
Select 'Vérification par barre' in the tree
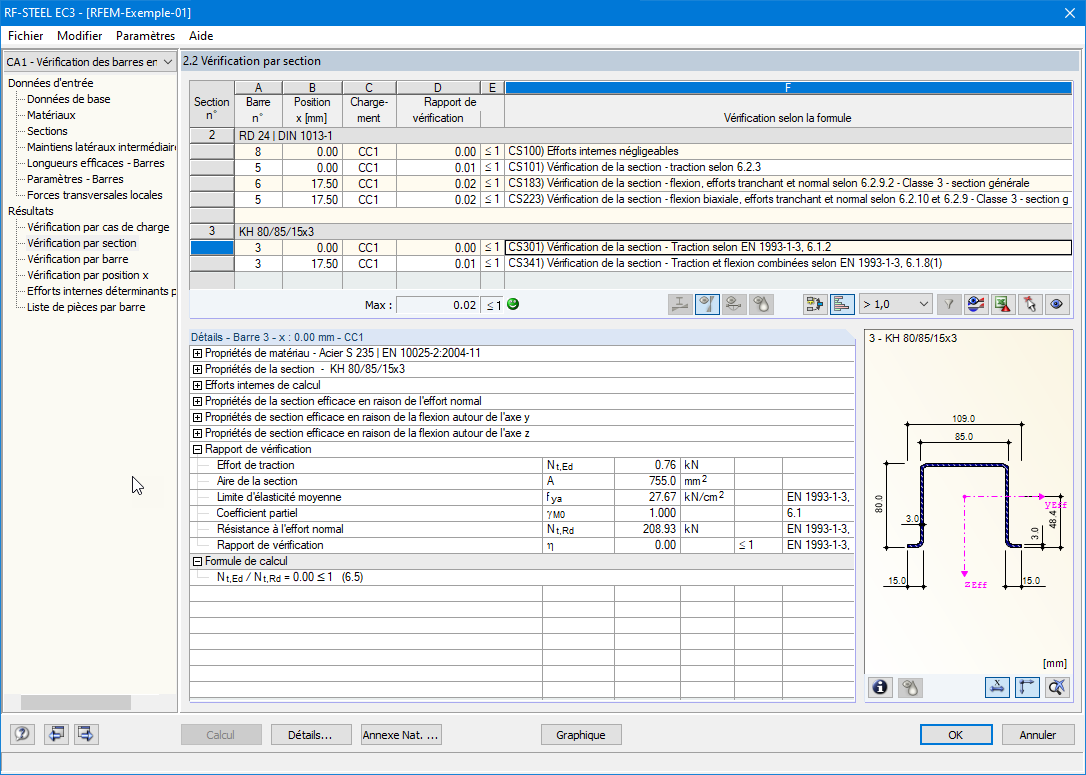pyautogui.click(x=77, y=259)
